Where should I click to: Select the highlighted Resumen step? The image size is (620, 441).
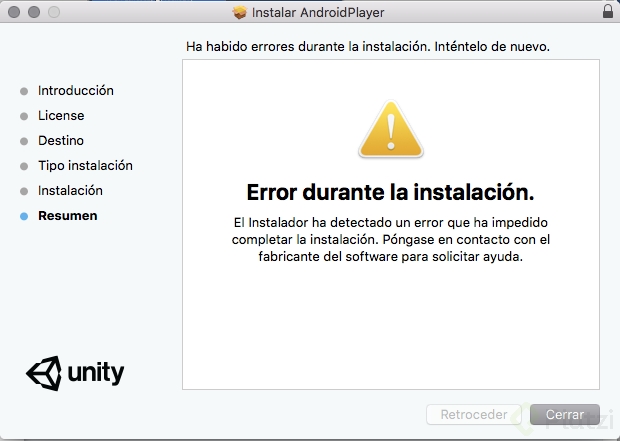click(68, 216)
